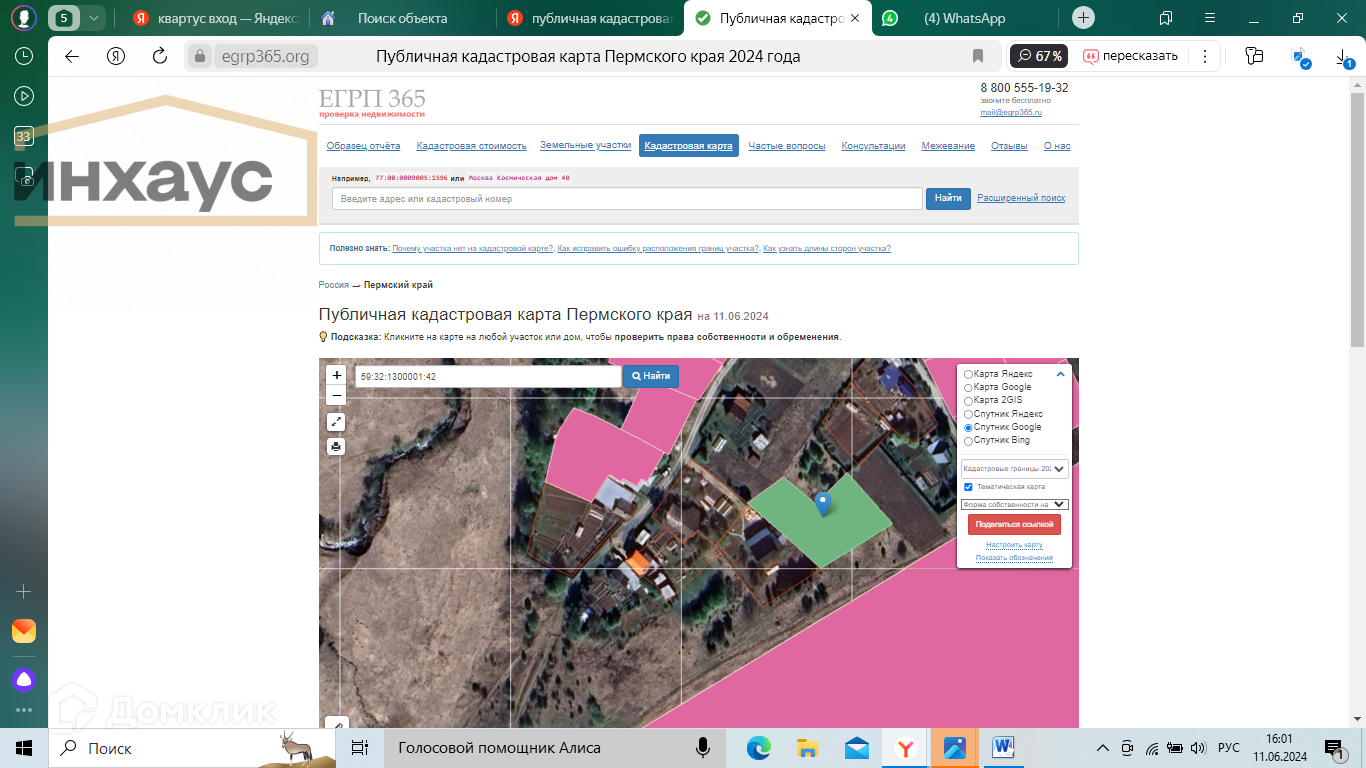The width and height of the screenshot is (1366, 768).
Task: Print the cadastral map
Action: point(337,447)
